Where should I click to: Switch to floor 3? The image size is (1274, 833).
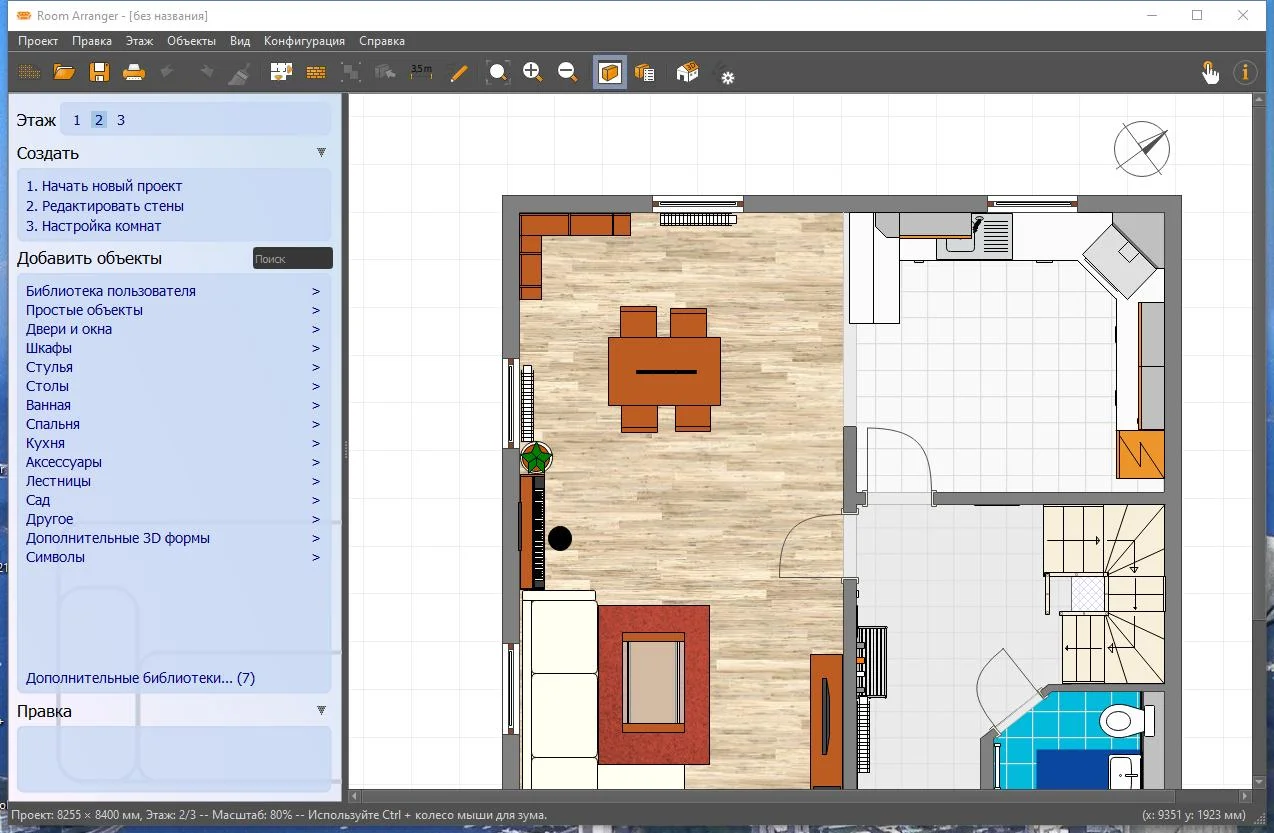121,120
